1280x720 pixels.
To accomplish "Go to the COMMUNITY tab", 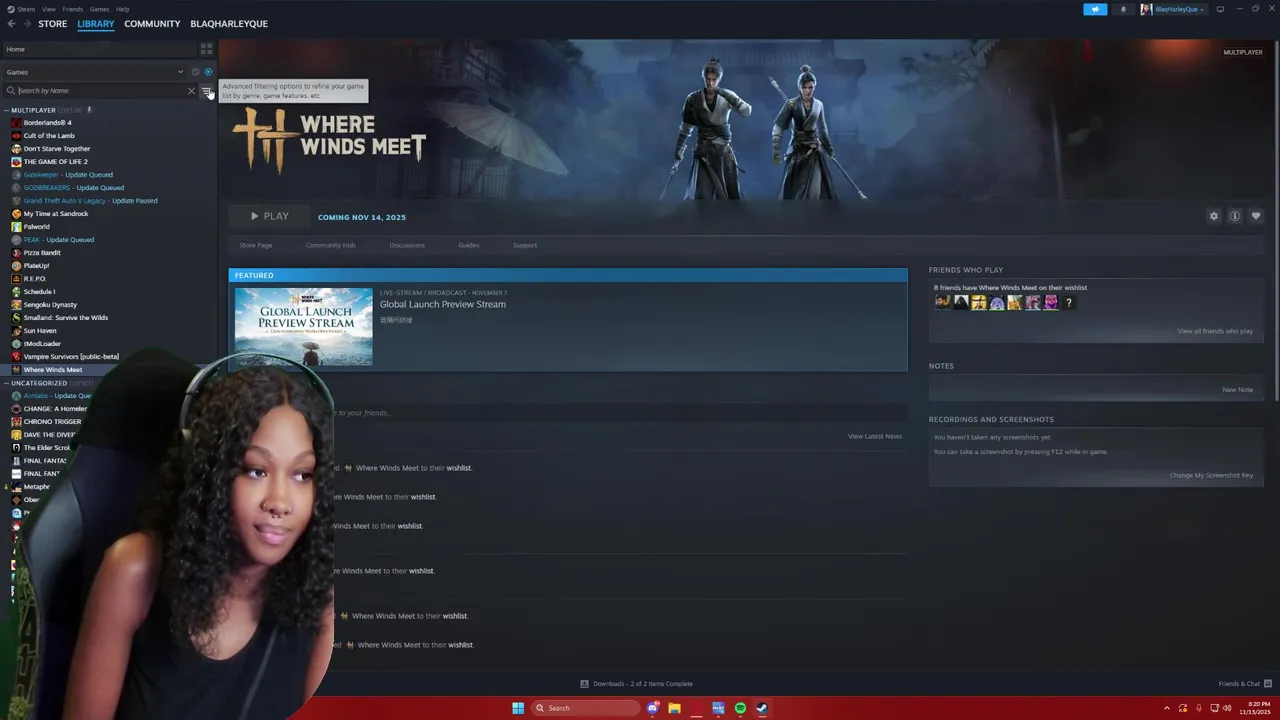I will [152, 24].
